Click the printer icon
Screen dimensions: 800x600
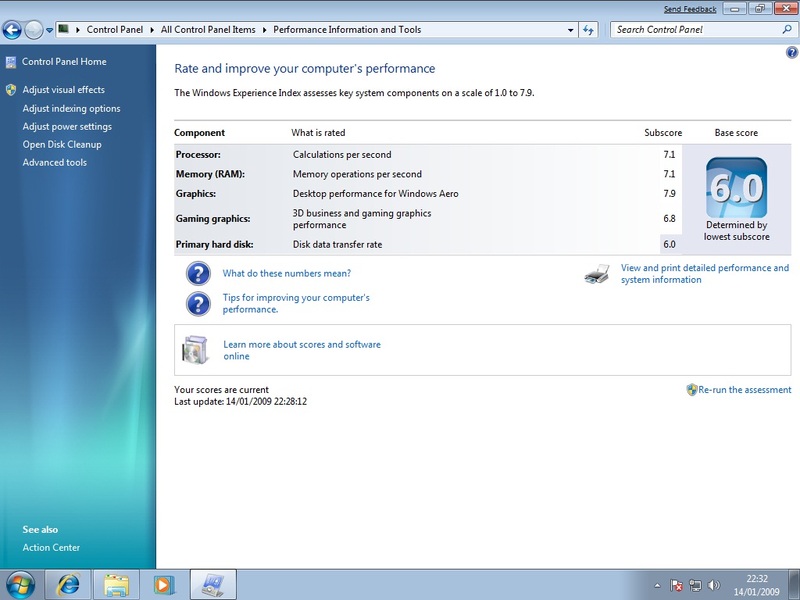[x=597, y=274]
